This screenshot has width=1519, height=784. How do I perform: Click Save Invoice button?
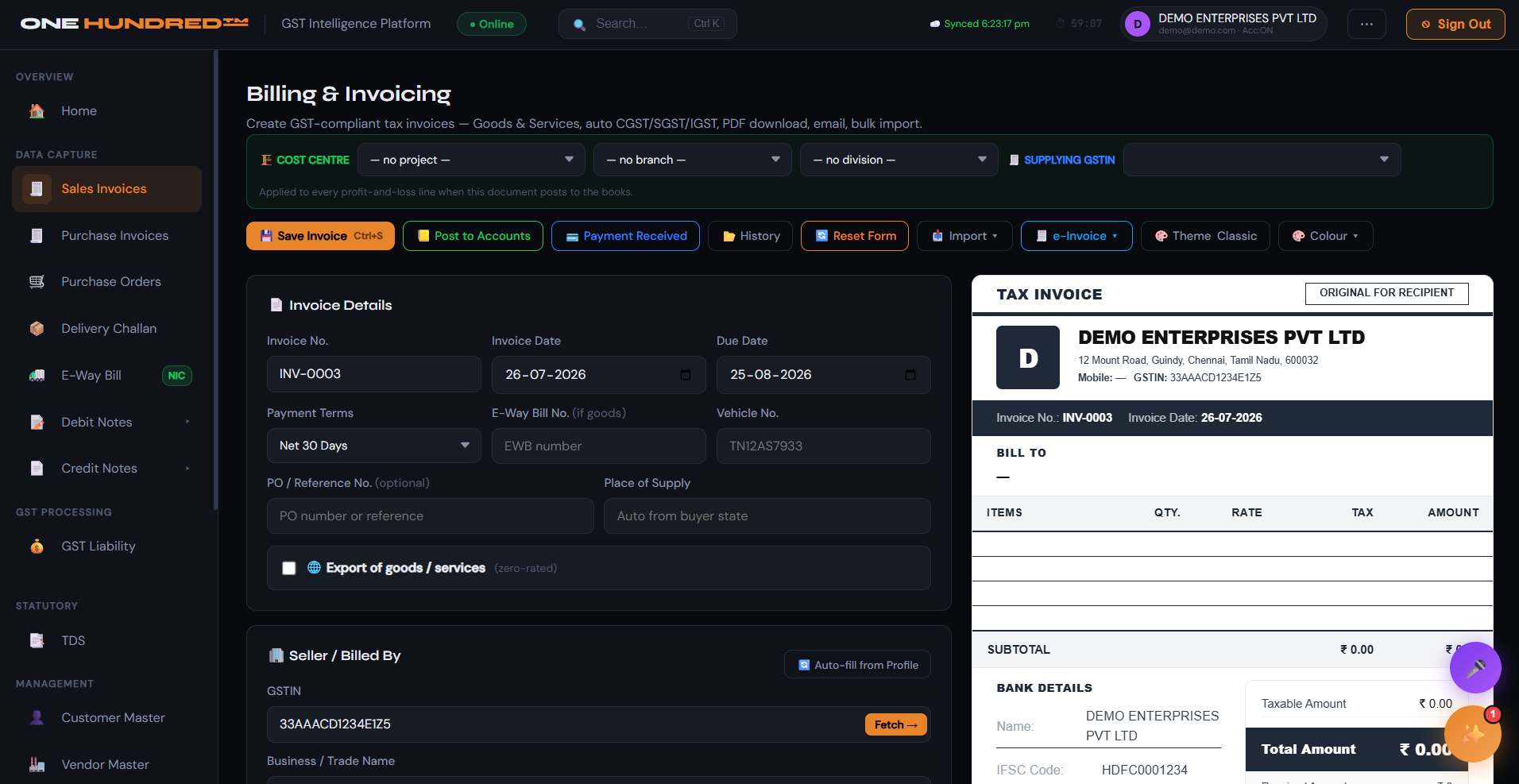[320, 236]
